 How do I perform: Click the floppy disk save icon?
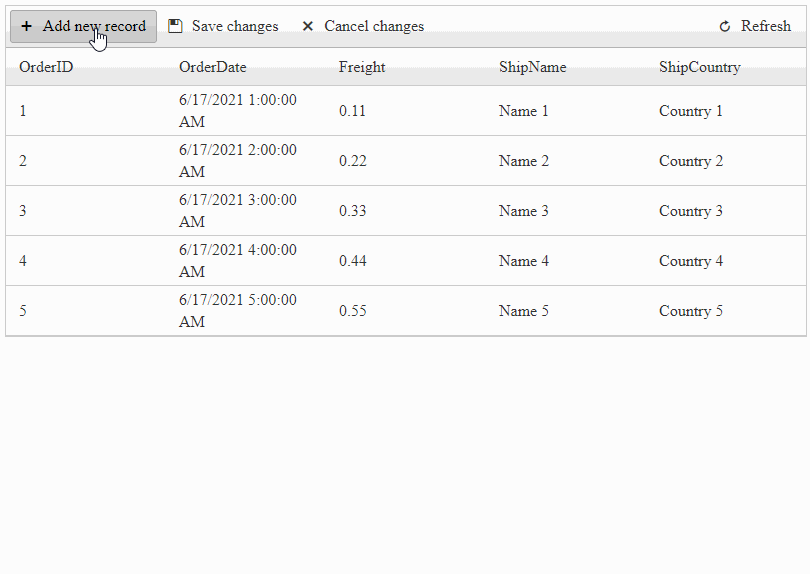[x=175, y=26]
